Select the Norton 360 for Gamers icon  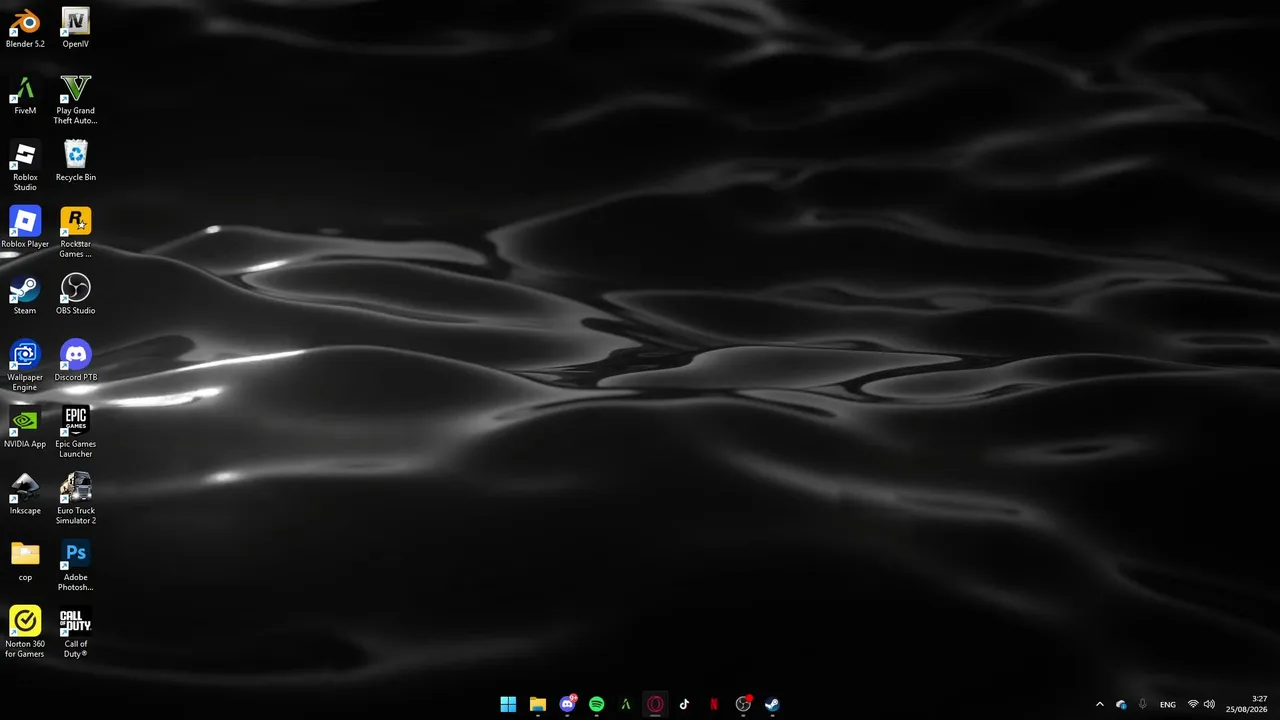pos(25,633)
